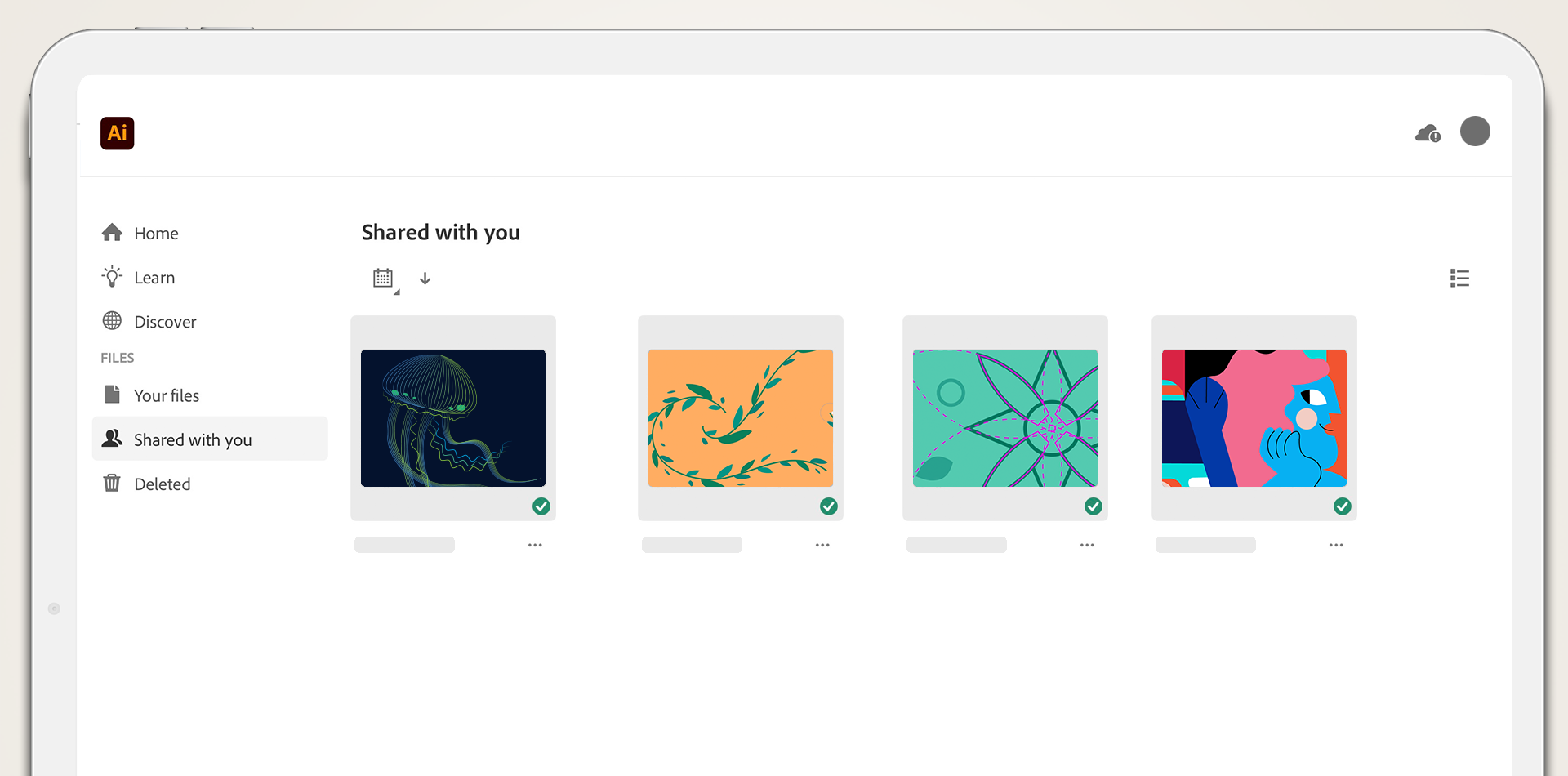Switch to list view layout
The width and height of the screenshot is (1568, 776).
tap(1459, 279)
